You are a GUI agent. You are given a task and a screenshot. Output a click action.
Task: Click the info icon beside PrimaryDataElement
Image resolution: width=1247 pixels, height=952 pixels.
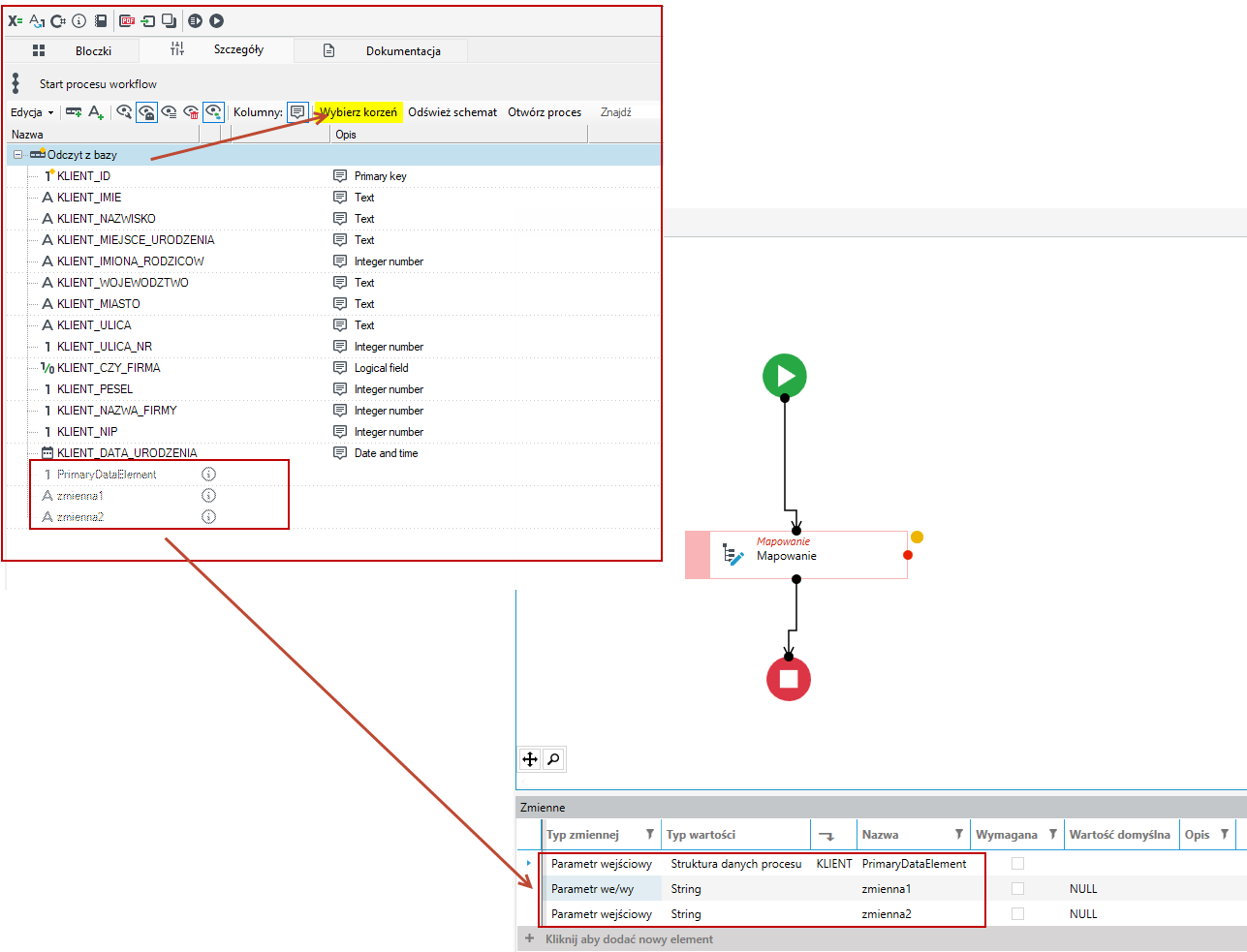click(x=208, y=475)
